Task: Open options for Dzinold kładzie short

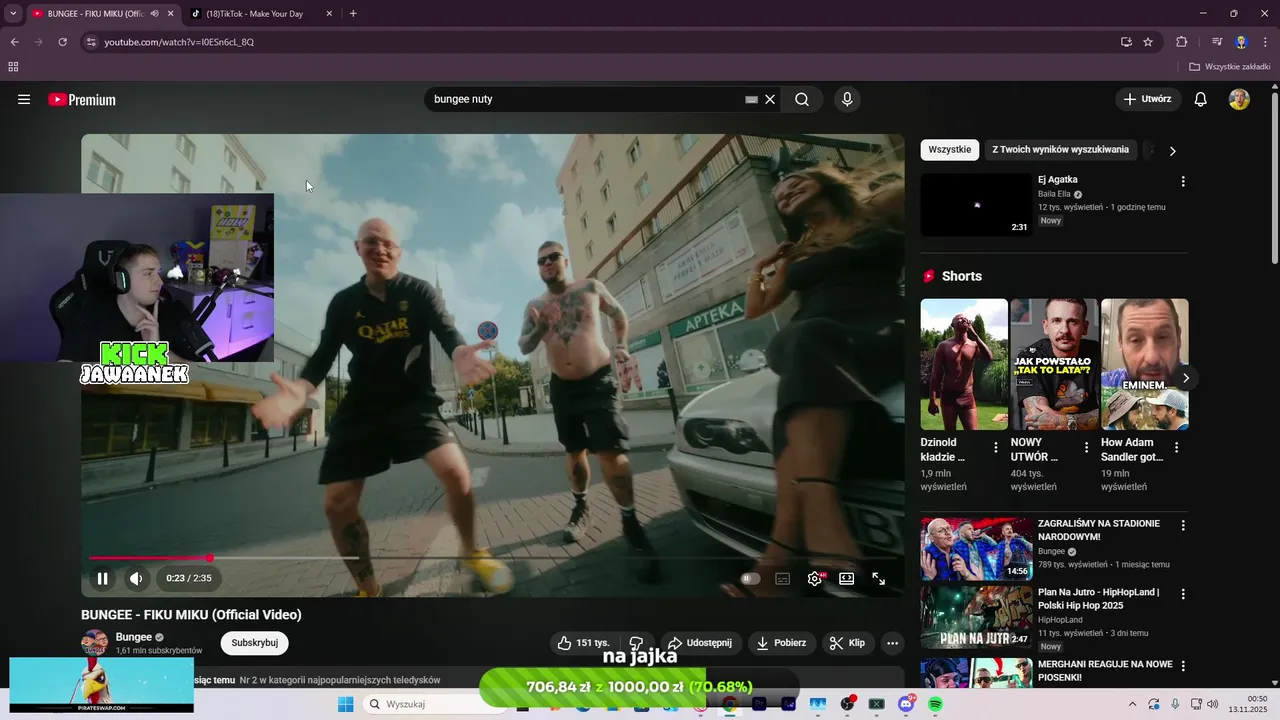Action: coord(995,448)
